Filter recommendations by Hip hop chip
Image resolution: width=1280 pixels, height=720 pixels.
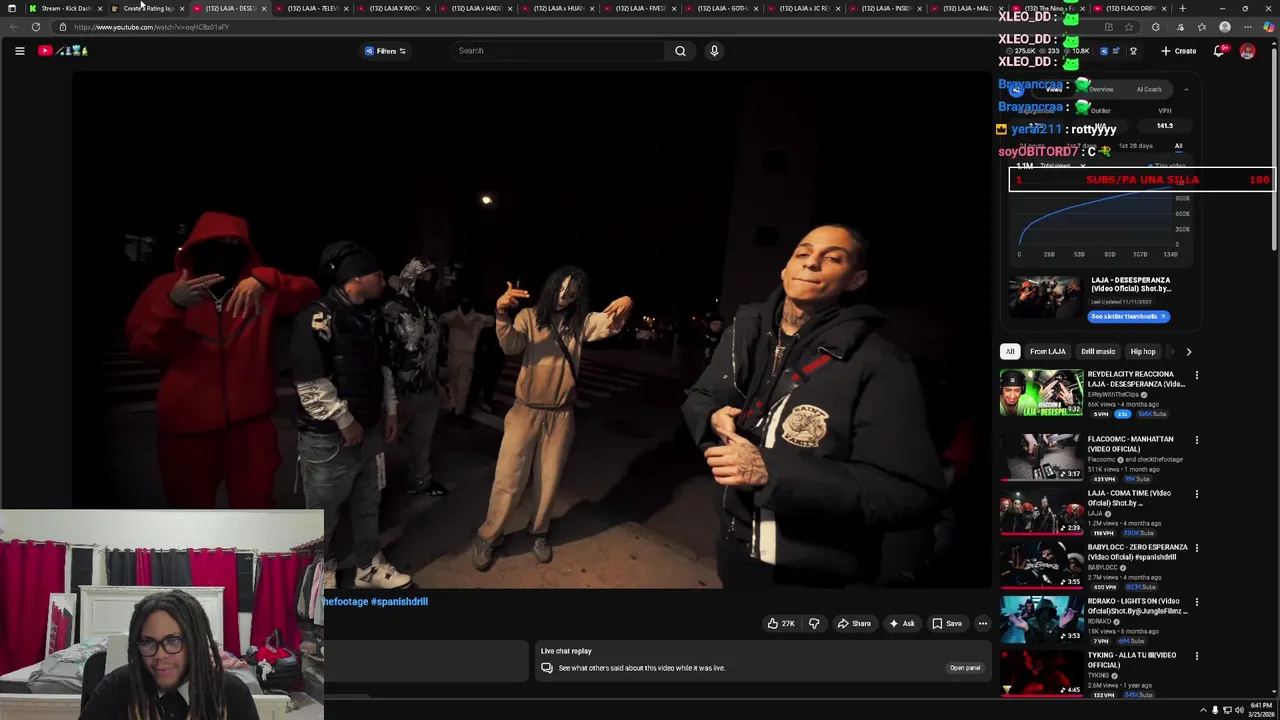coord(1143,352)
